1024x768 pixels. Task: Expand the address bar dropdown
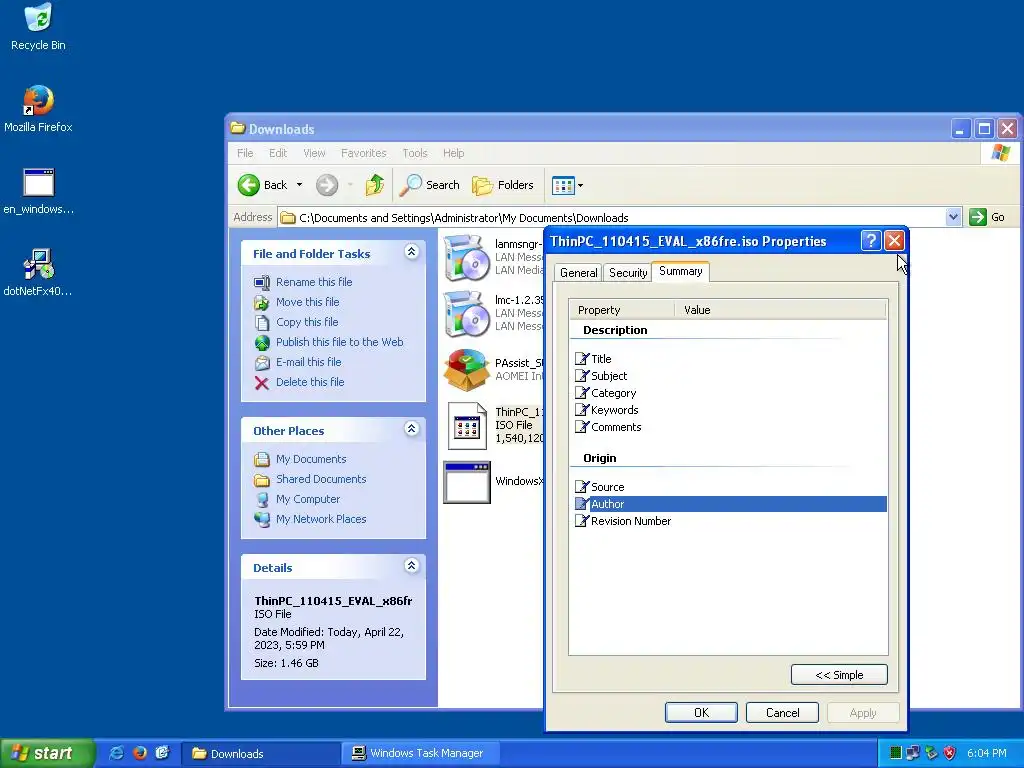[953, 217]
